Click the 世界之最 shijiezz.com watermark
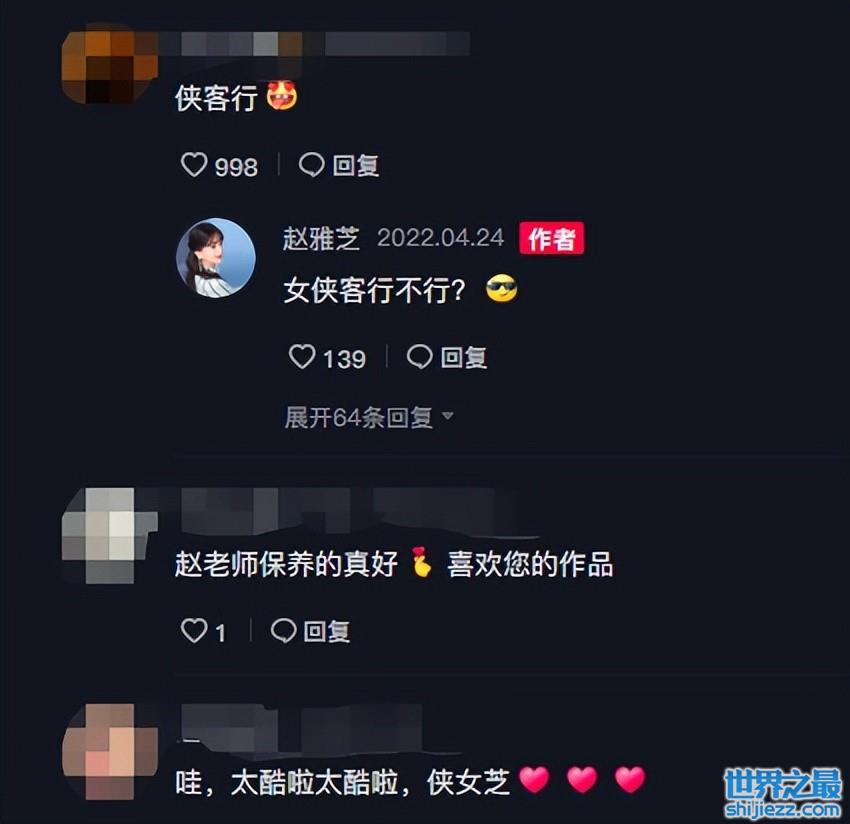 click(x=783, y=793)
